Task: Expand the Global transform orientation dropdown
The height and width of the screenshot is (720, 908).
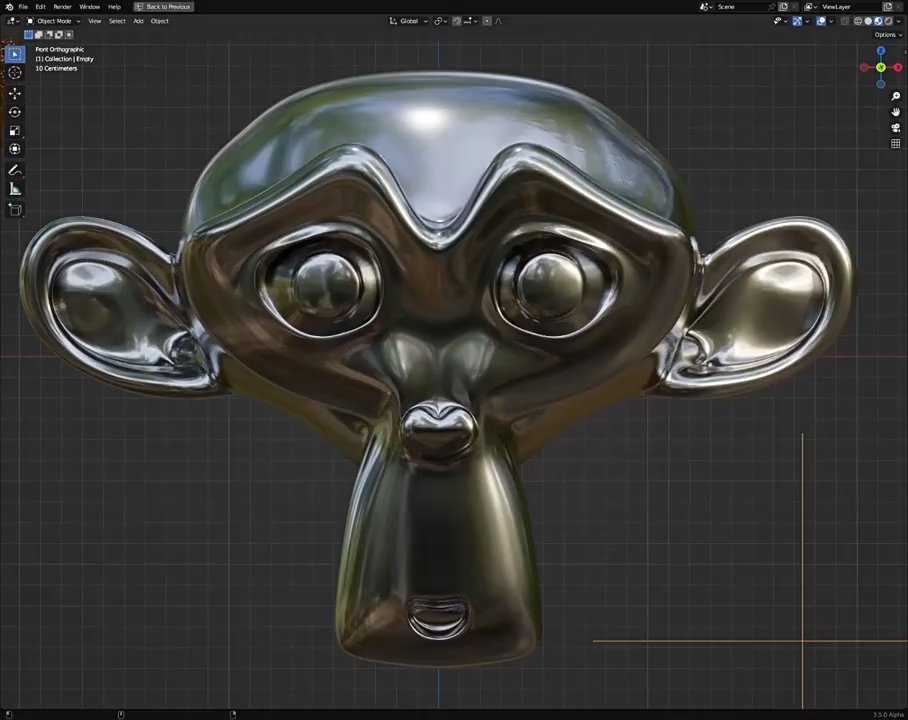Action: pos(410,21)
